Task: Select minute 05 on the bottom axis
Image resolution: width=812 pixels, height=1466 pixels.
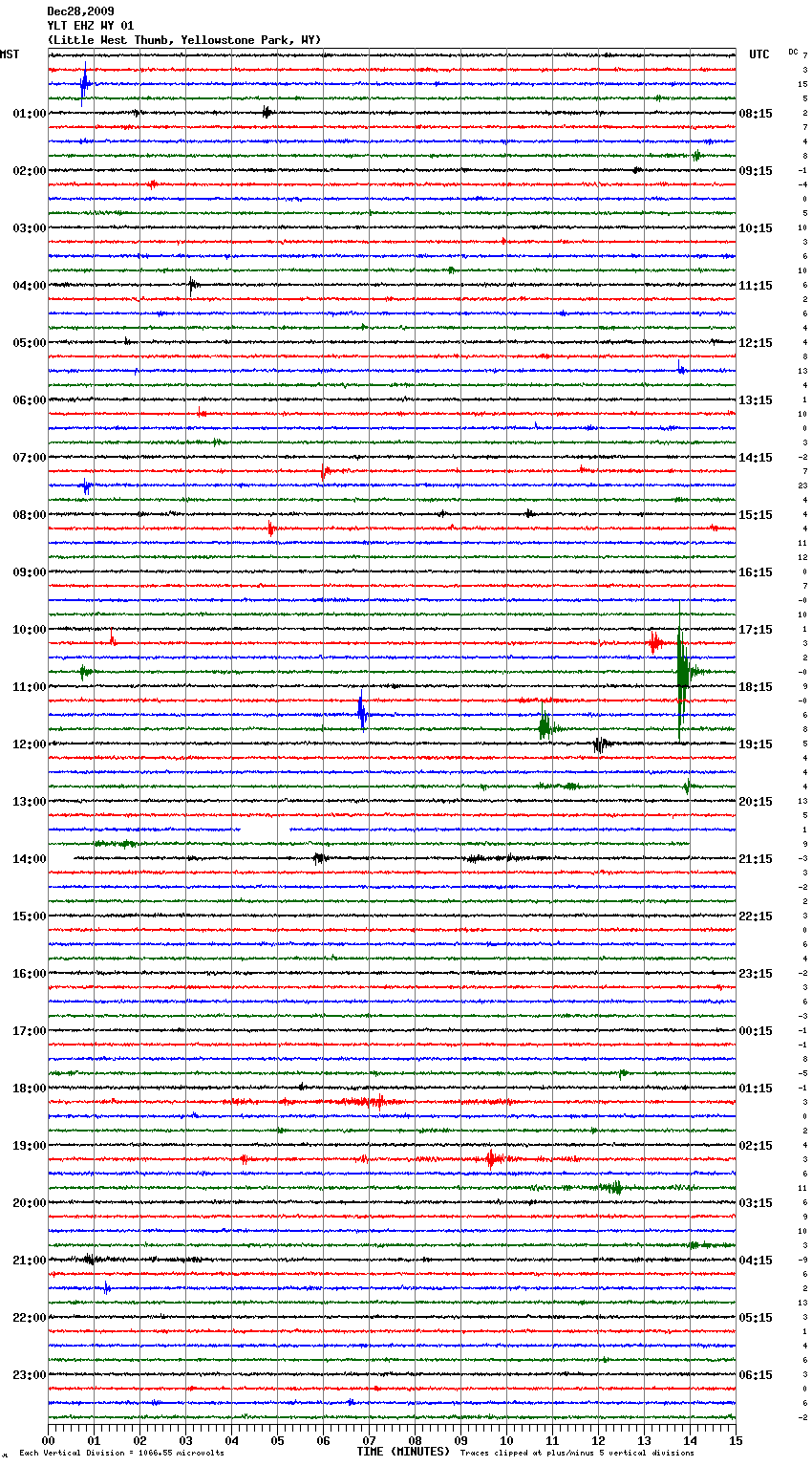Action: (x=277, y=1440)
